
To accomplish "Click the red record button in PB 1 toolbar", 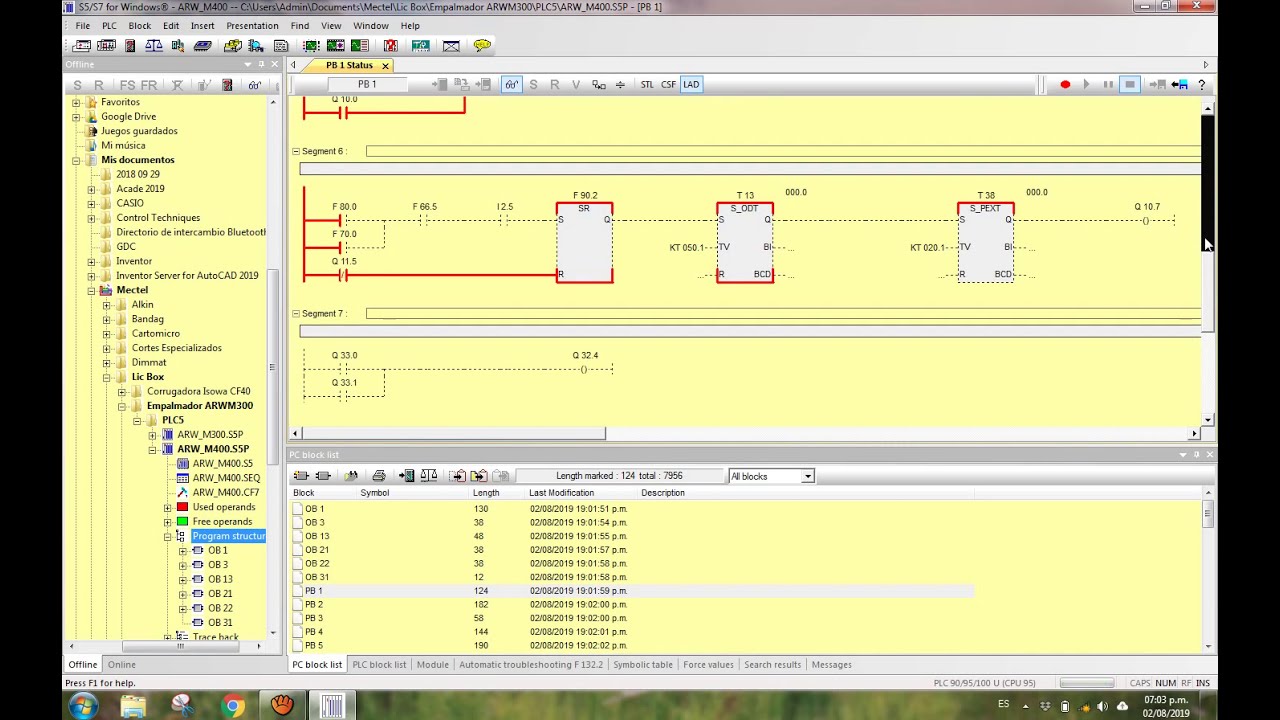I will tap(1065, 84).
